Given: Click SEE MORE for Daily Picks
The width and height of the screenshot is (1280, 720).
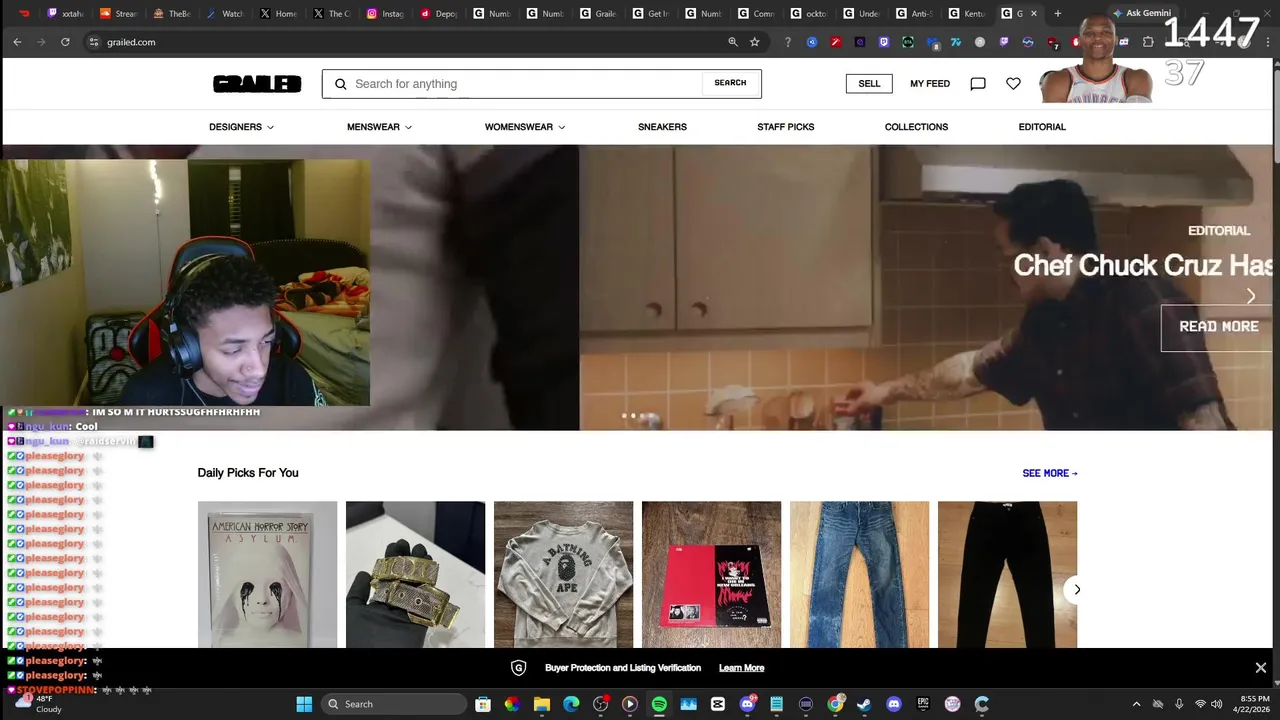Looking at the screenshot, I should tap(1049, 473).
